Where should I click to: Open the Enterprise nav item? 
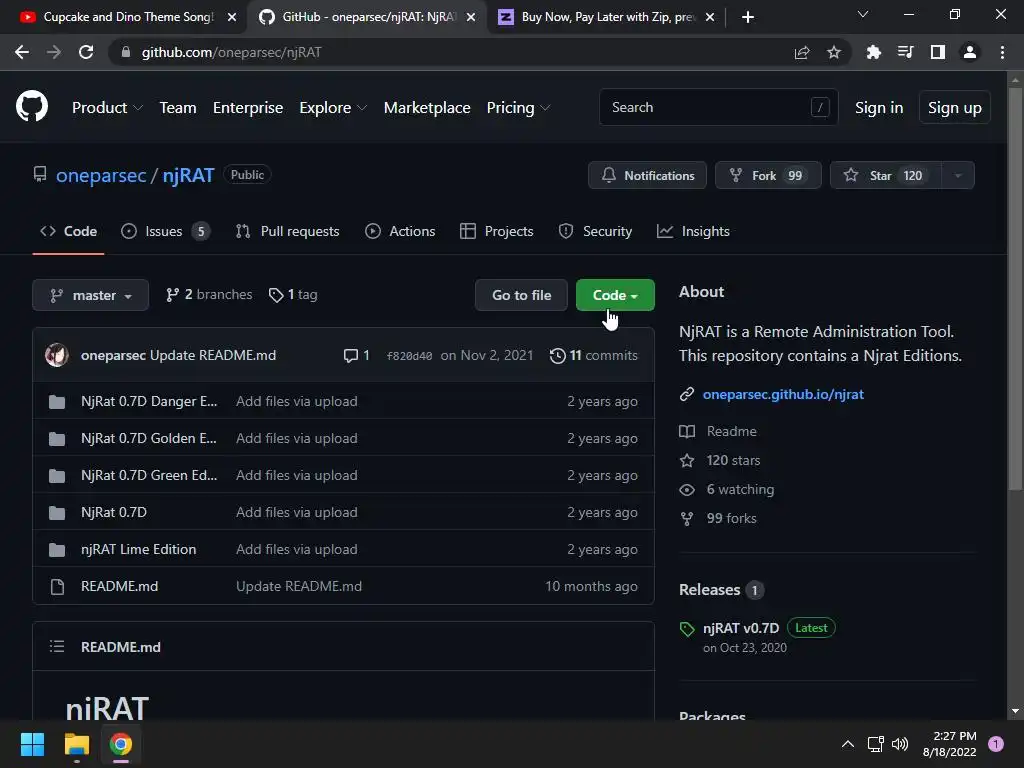[248, 108]
